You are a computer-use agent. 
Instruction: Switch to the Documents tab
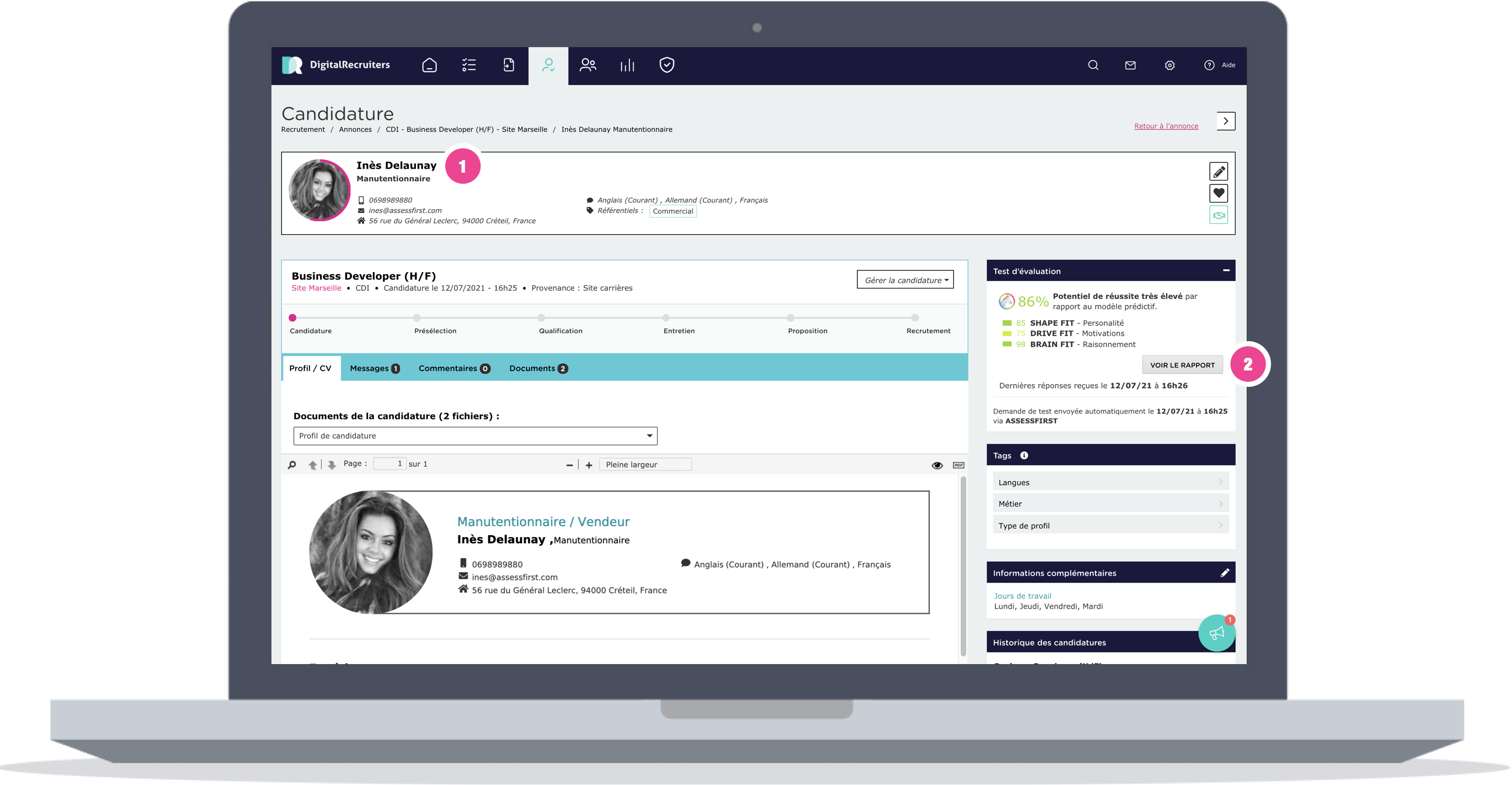point(538,369)
